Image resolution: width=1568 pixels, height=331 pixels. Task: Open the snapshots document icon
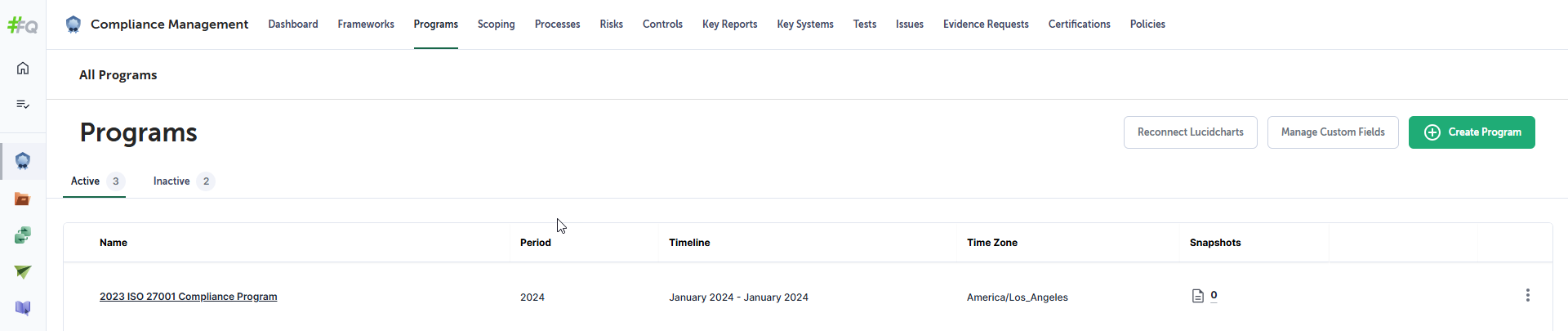[1198, 296]
